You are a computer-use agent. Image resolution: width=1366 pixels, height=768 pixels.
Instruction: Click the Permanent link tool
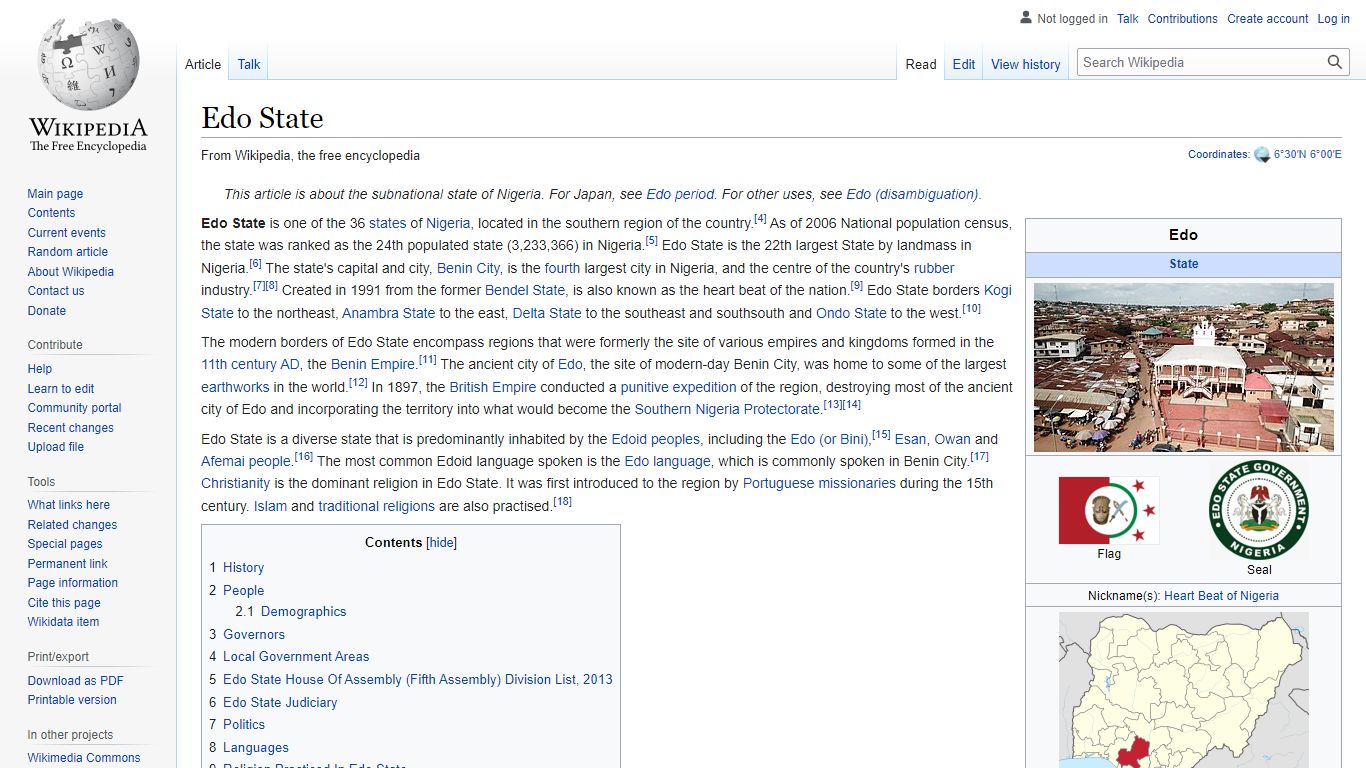[67, 564]
